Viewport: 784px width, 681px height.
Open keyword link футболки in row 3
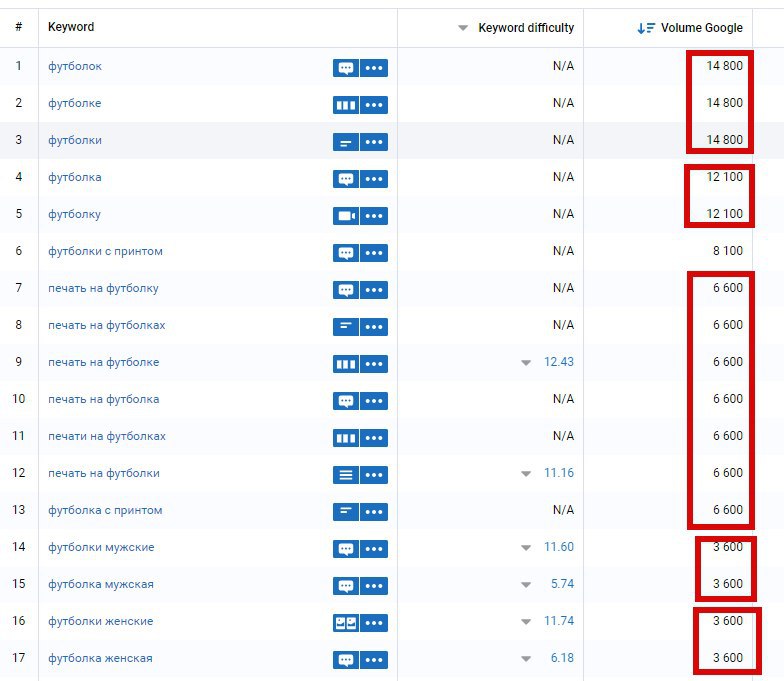pos(75,140)
